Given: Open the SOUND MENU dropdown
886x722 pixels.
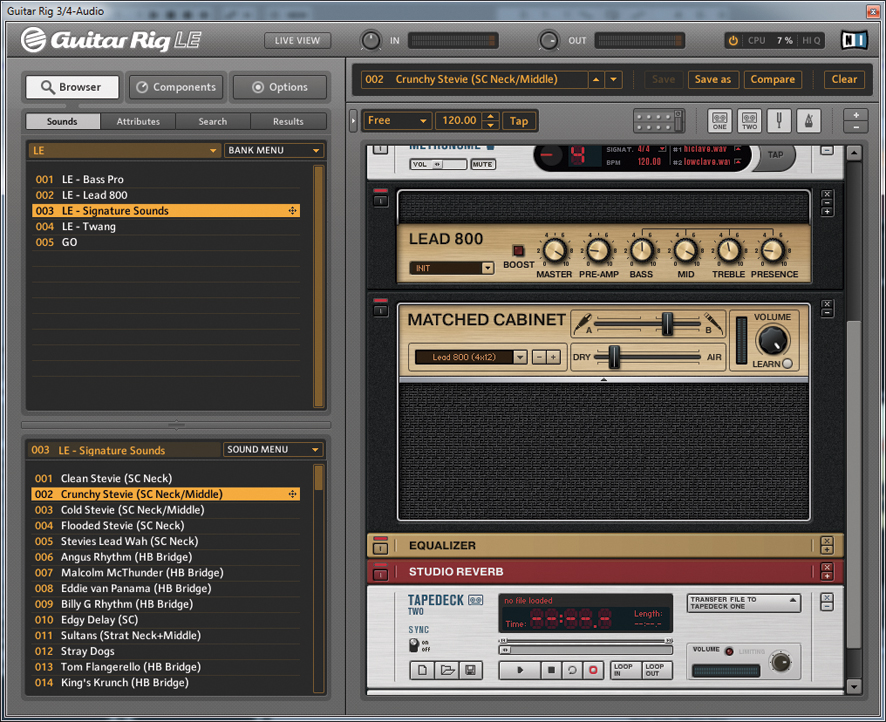Looking at the screenshot, I should tap(273, 450).
